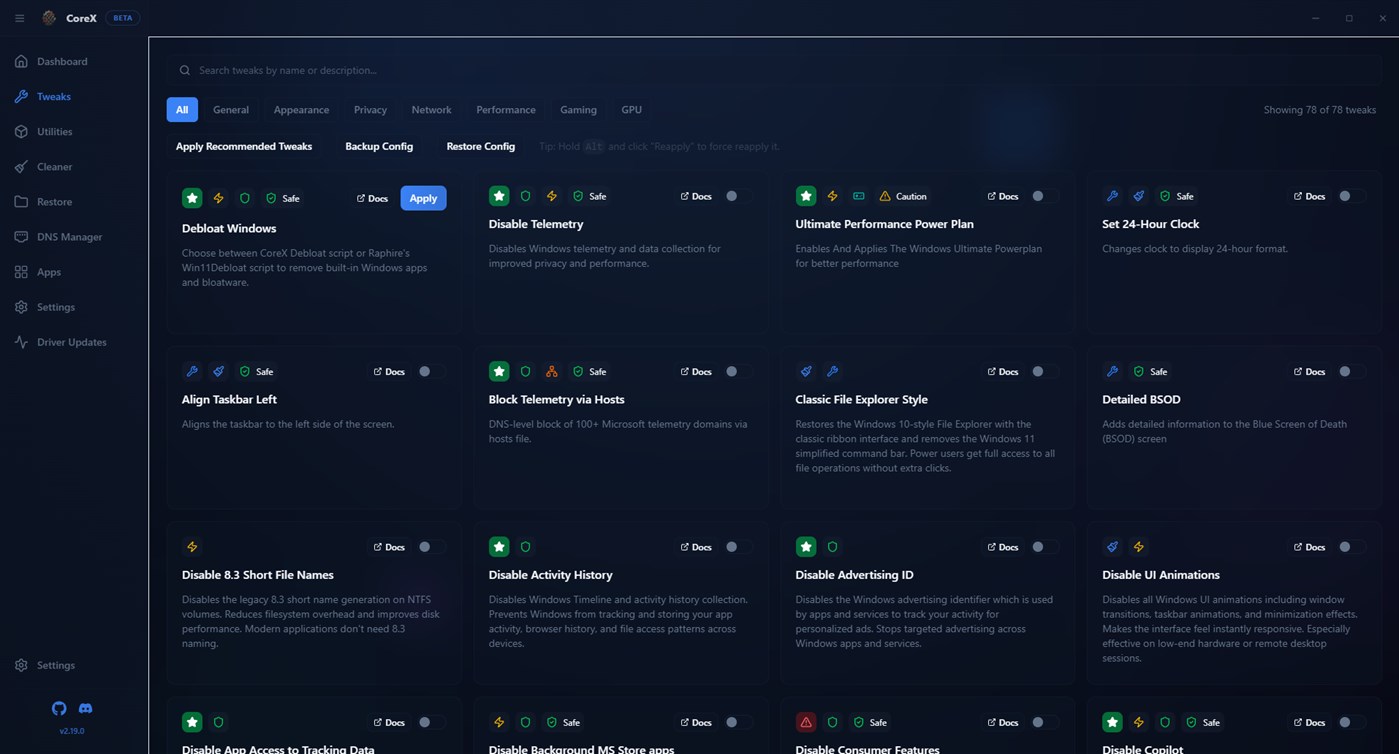
Task: Show the GPU tweaks tab
Action: point(631,110)
